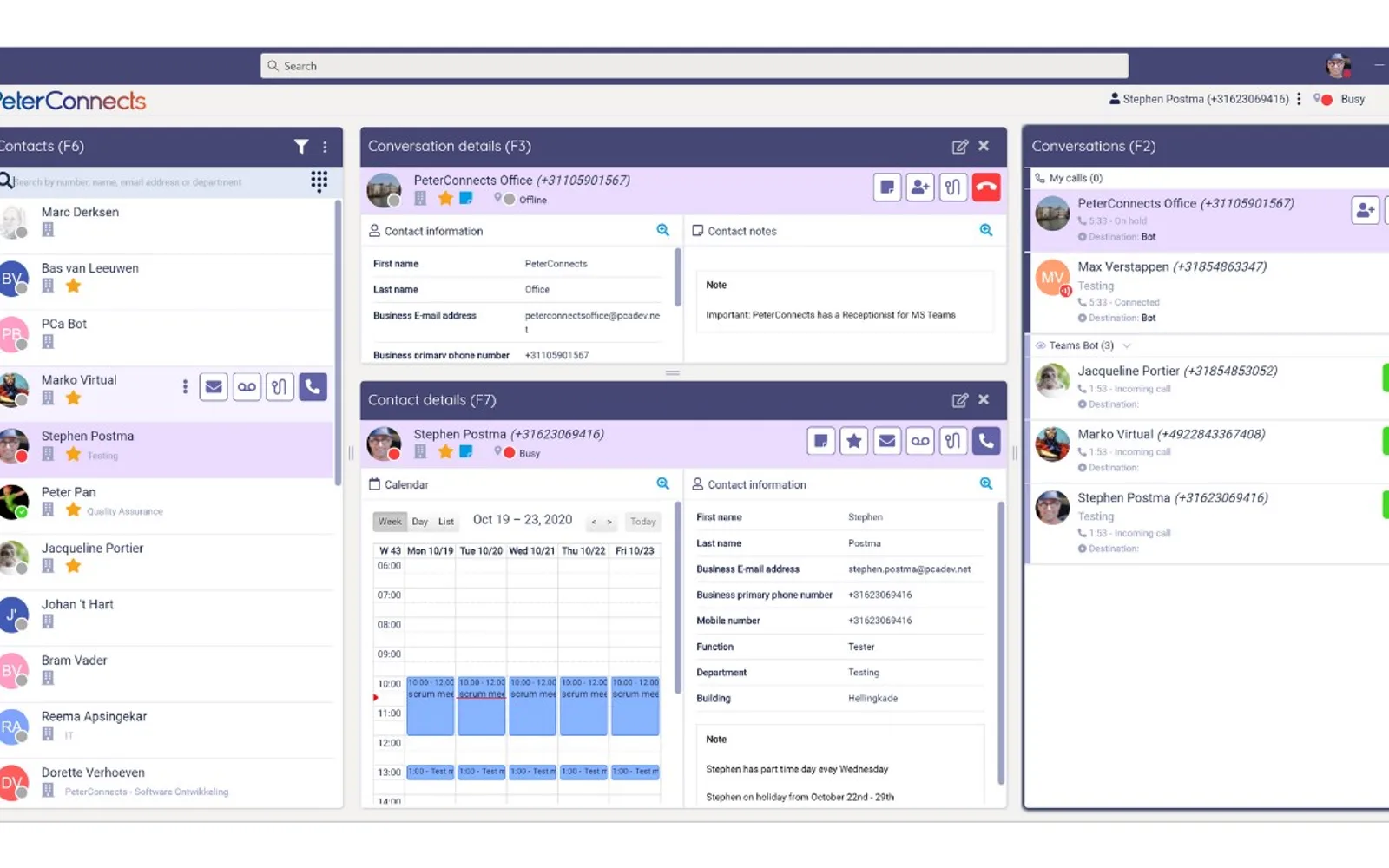Open the Contacts panel options menu
Viewport: 1389px width, 868px height.
tap(326, 147)
